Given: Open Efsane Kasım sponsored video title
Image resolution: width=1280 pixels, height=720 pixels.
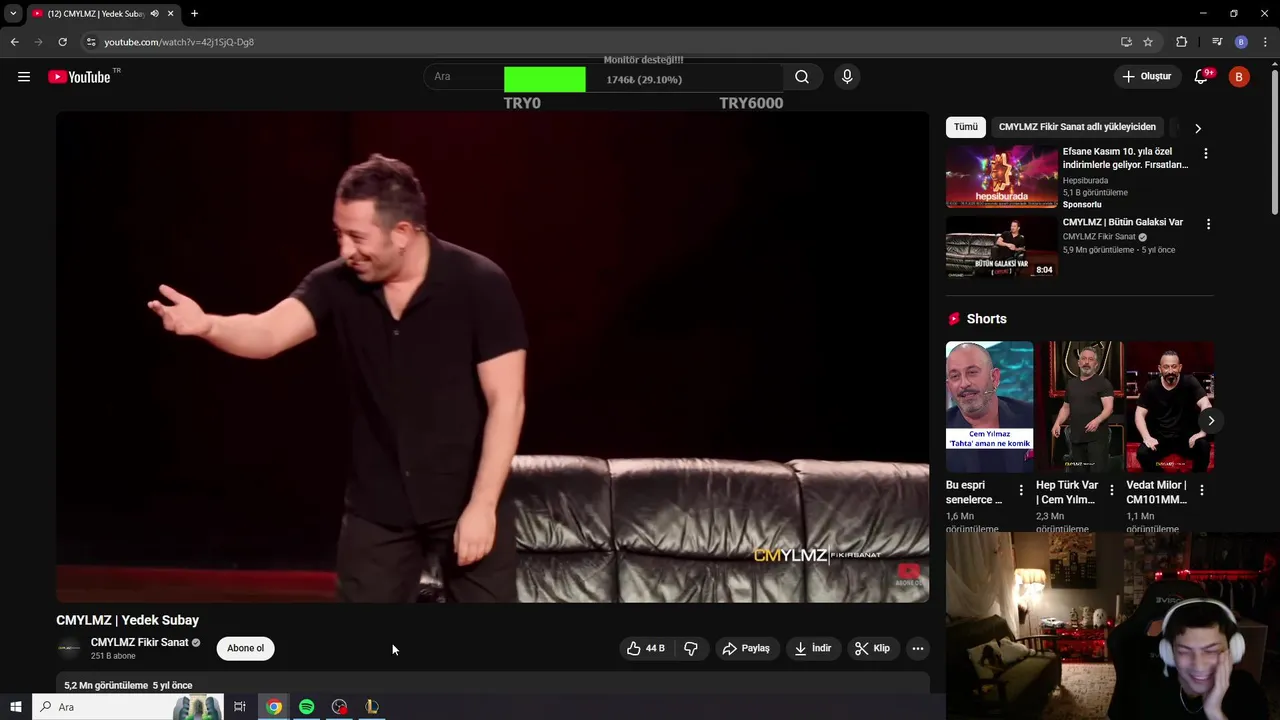Looking at the screenshot, I should click(1126, 158).
